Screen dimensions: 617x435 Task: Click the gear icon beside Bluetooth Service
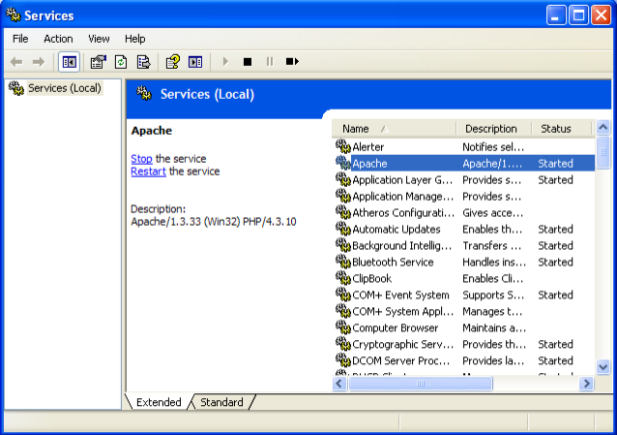click(x=343, y=262)
